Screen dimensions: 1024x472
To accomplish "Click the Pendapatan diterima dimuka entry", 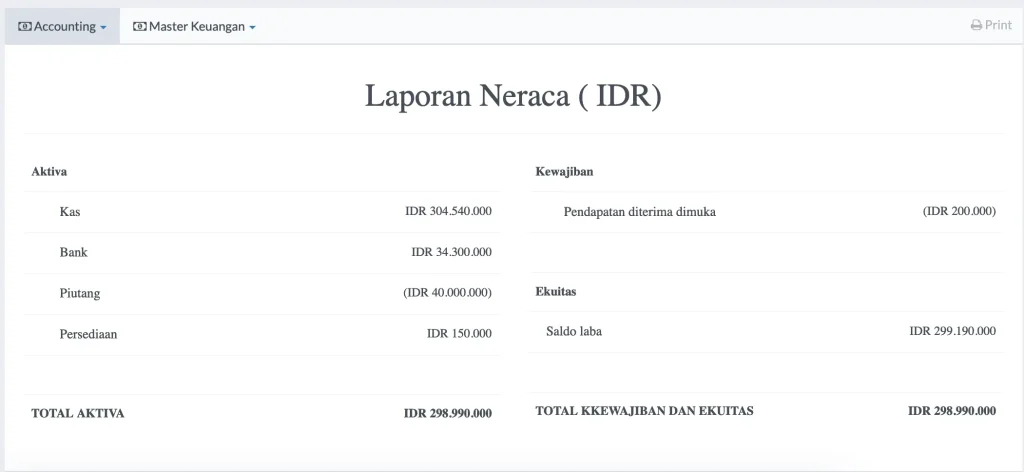I will pos(639,212).
